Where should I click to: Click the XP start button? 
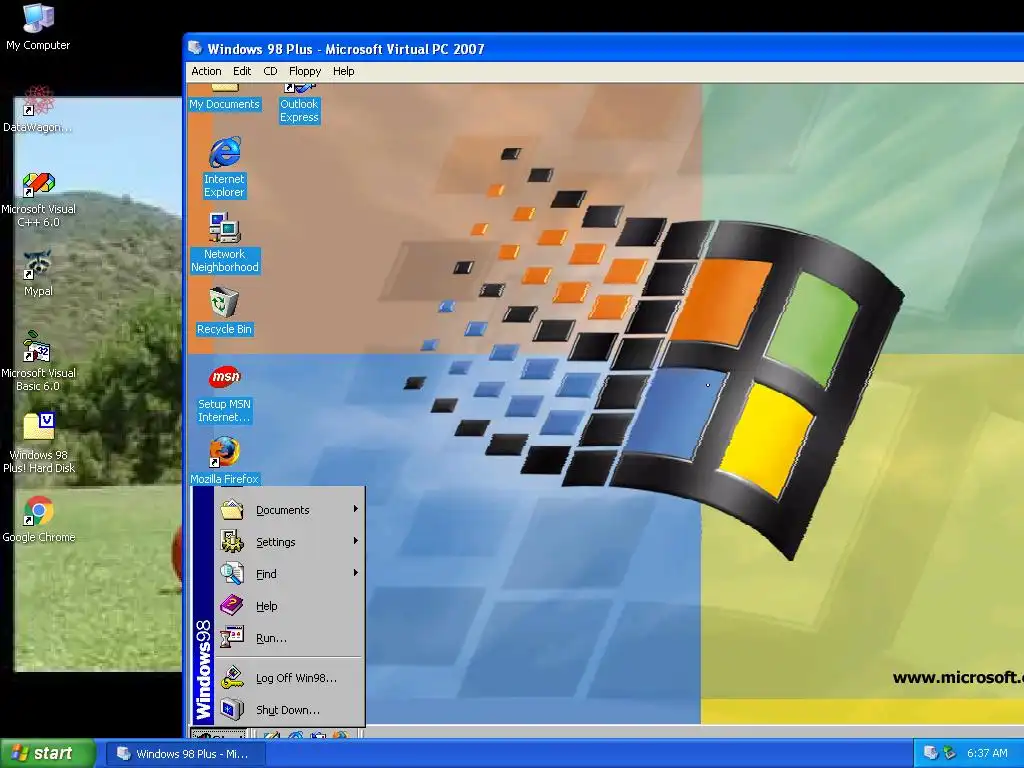[48, 753]
